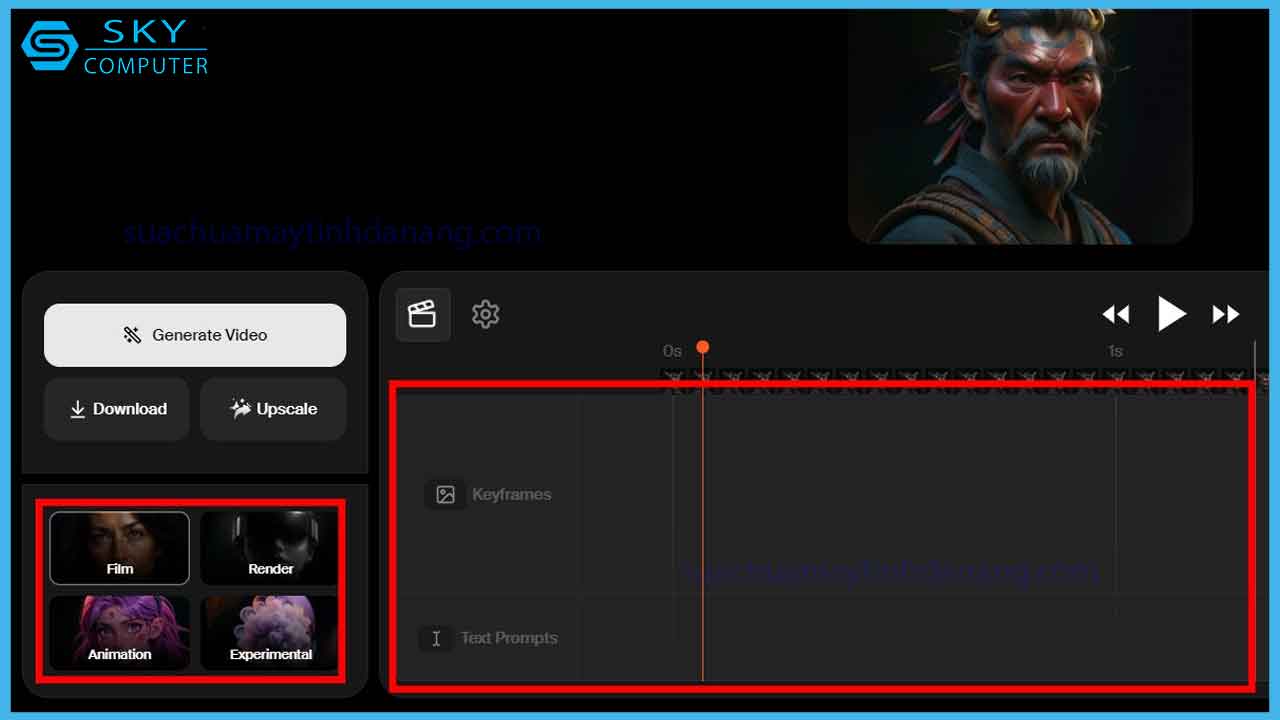This screenshot has width=1280, height=720.
Task: Open the clapperboard timeline tab
Action: [423, 314]
